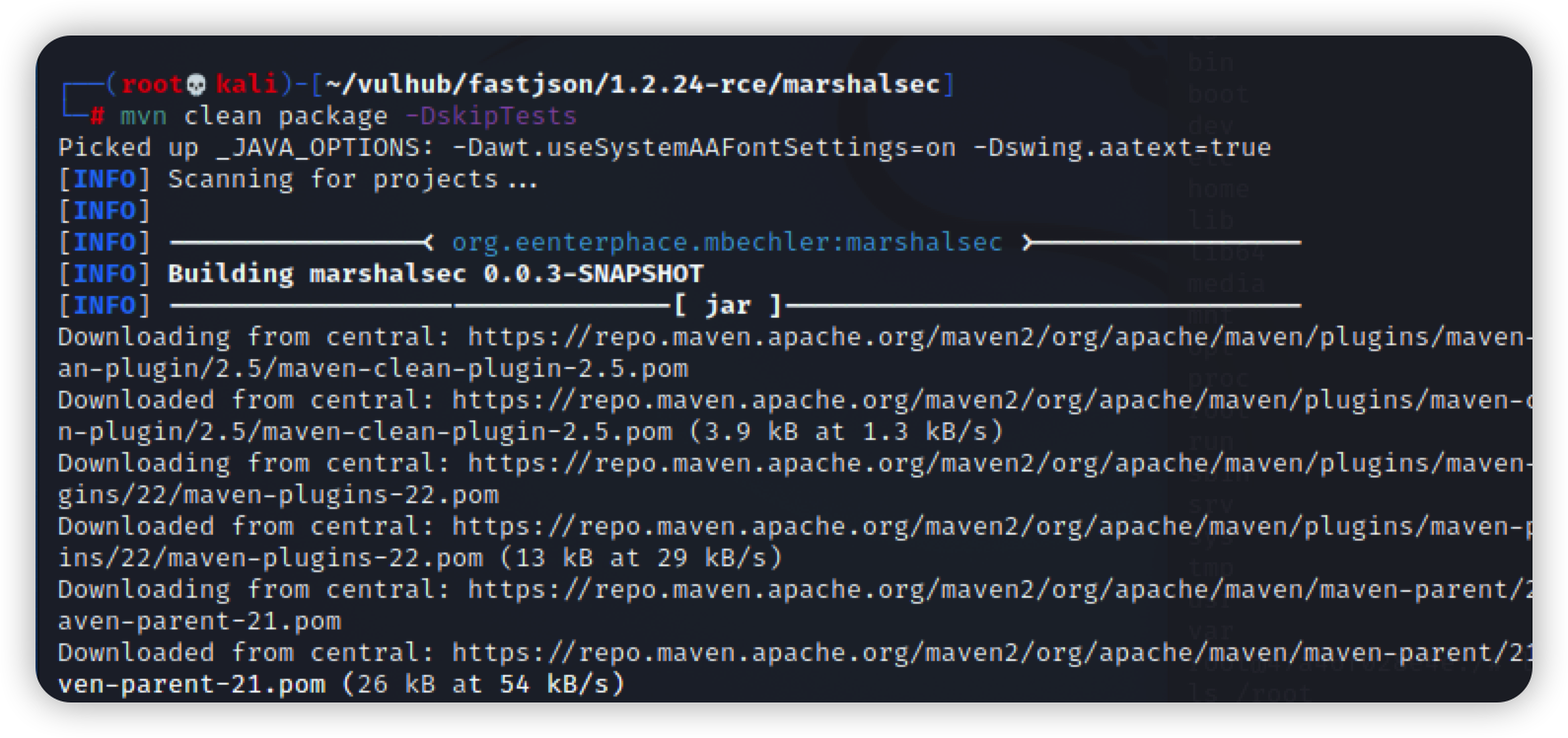Click the 'mvn' command word
The image size is (1568, 738).
tap(144, 115)
